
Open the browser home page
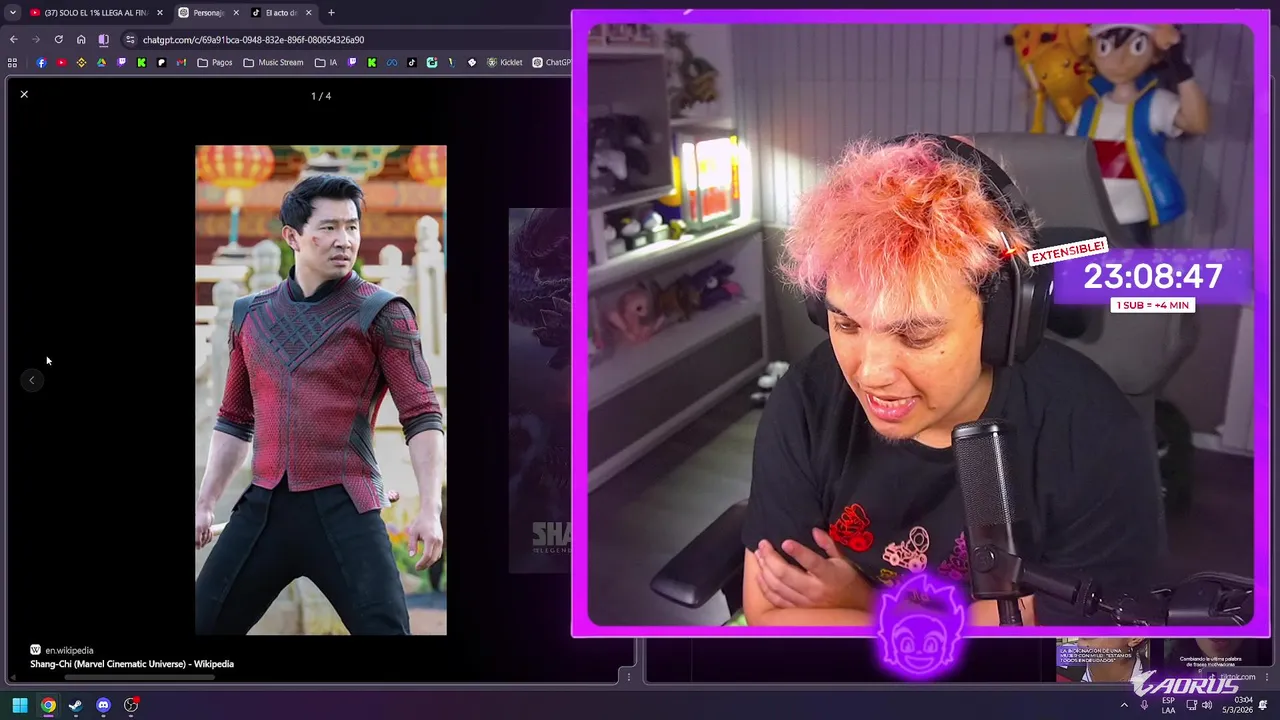pos(81,40)
